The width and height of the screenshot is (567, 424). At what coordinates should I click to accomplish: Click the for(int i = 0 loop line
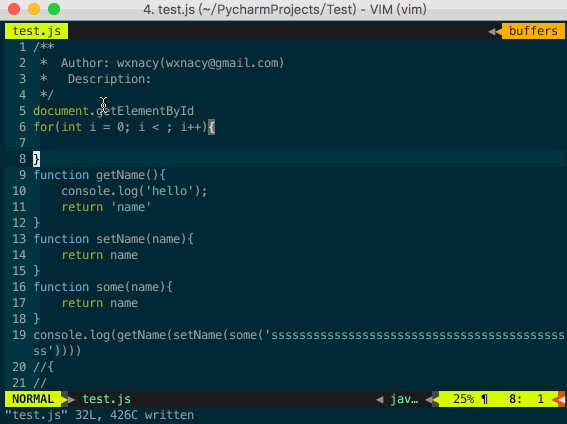(x=124, y=127)
